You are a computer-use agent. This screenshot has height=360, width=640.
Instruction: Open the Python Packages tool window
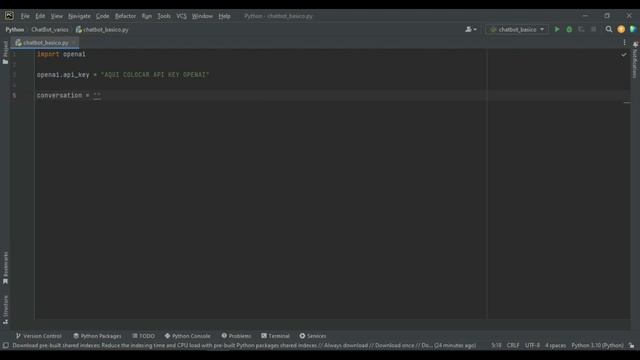point(97,336)
